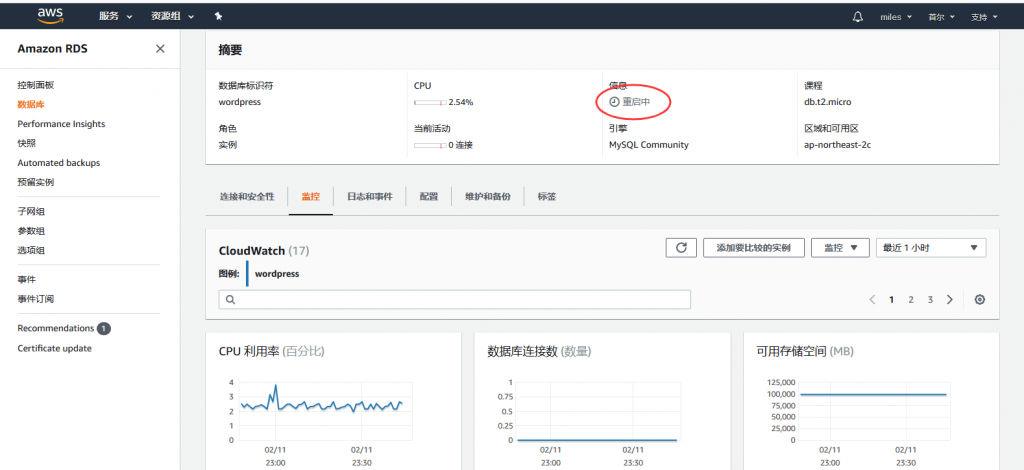
Task: Select metrics page 1
Action: 891,300
